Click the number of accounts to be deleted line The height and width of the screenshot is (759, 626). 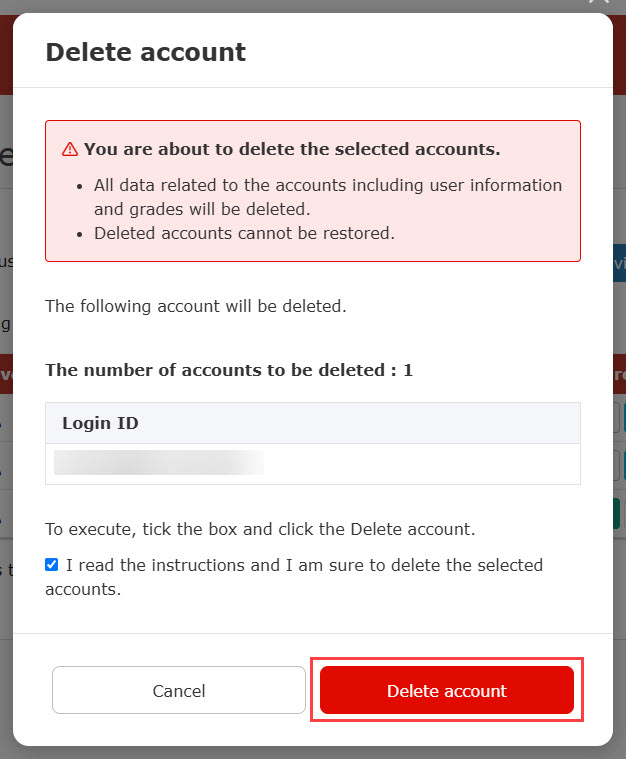pos(229,370)
